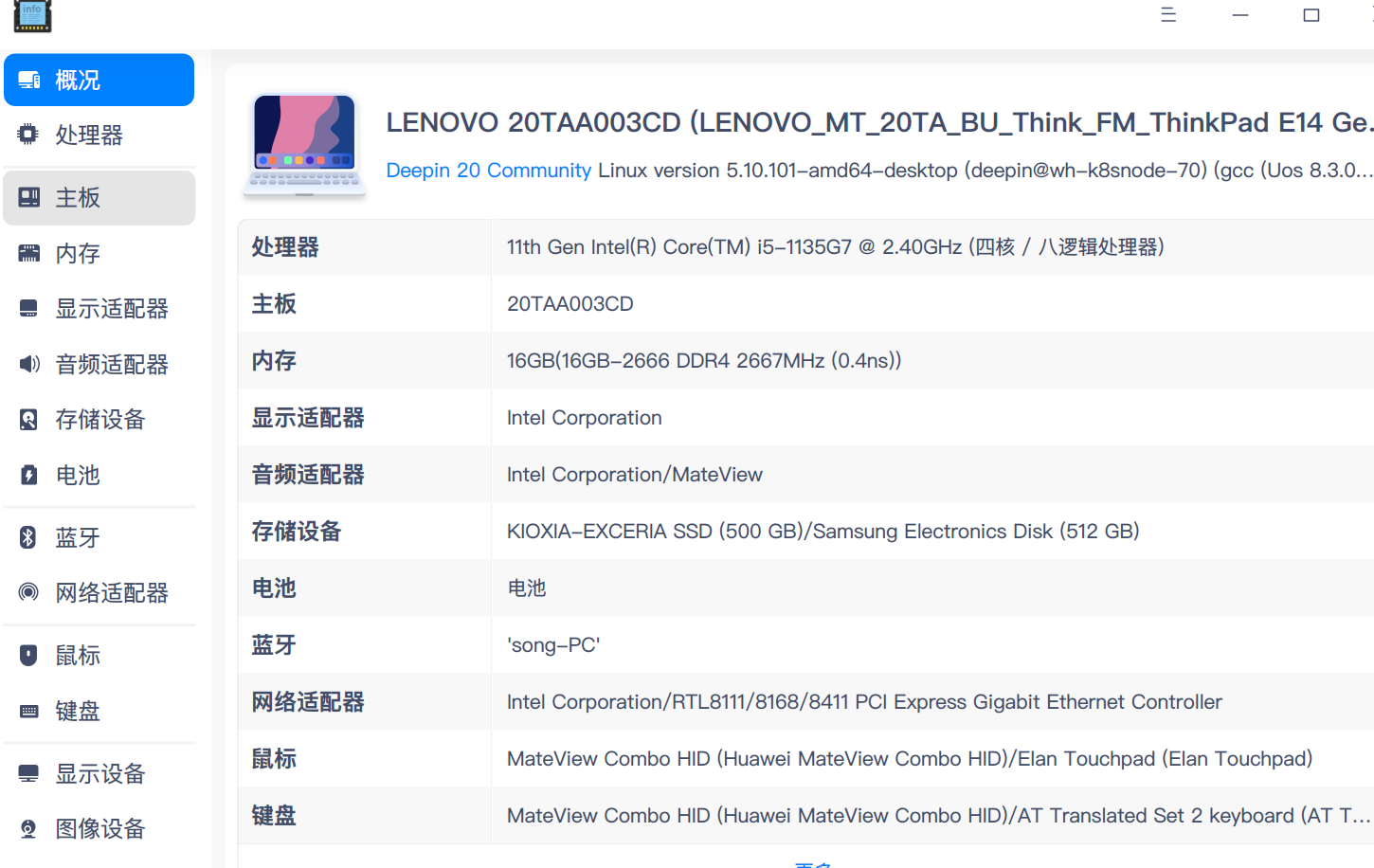
Task: Click the 蓝牙 row label in table
Action: tap(274, 645)
